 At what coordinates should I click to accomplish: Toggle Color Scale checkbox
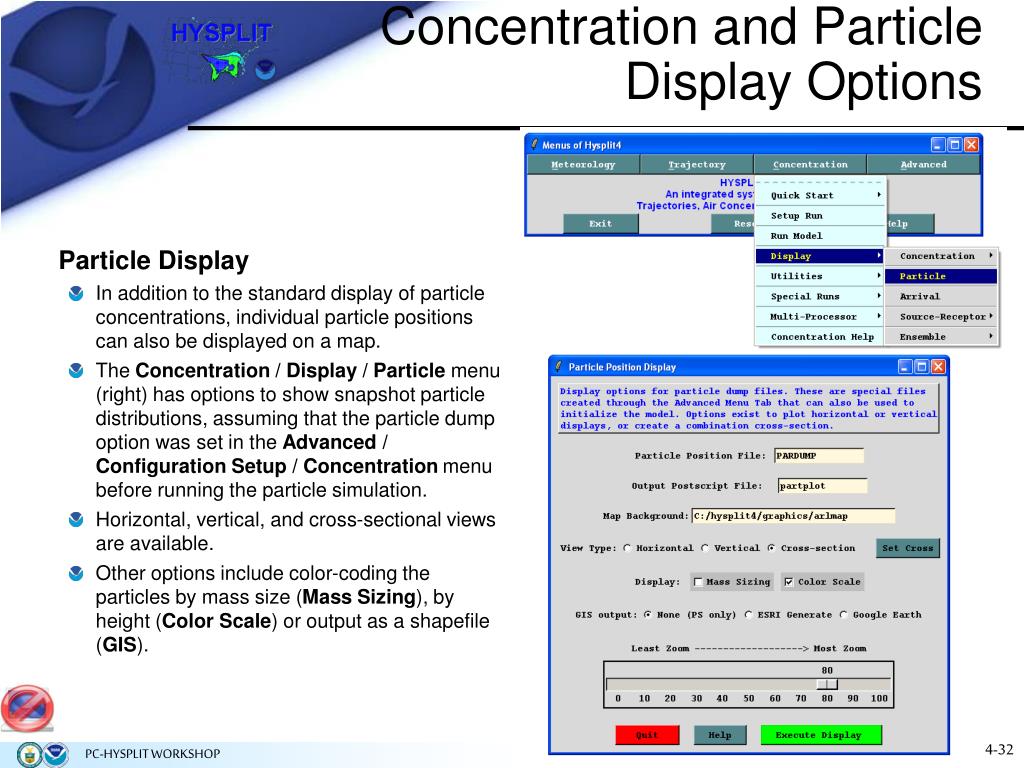[x=789, y=582]
